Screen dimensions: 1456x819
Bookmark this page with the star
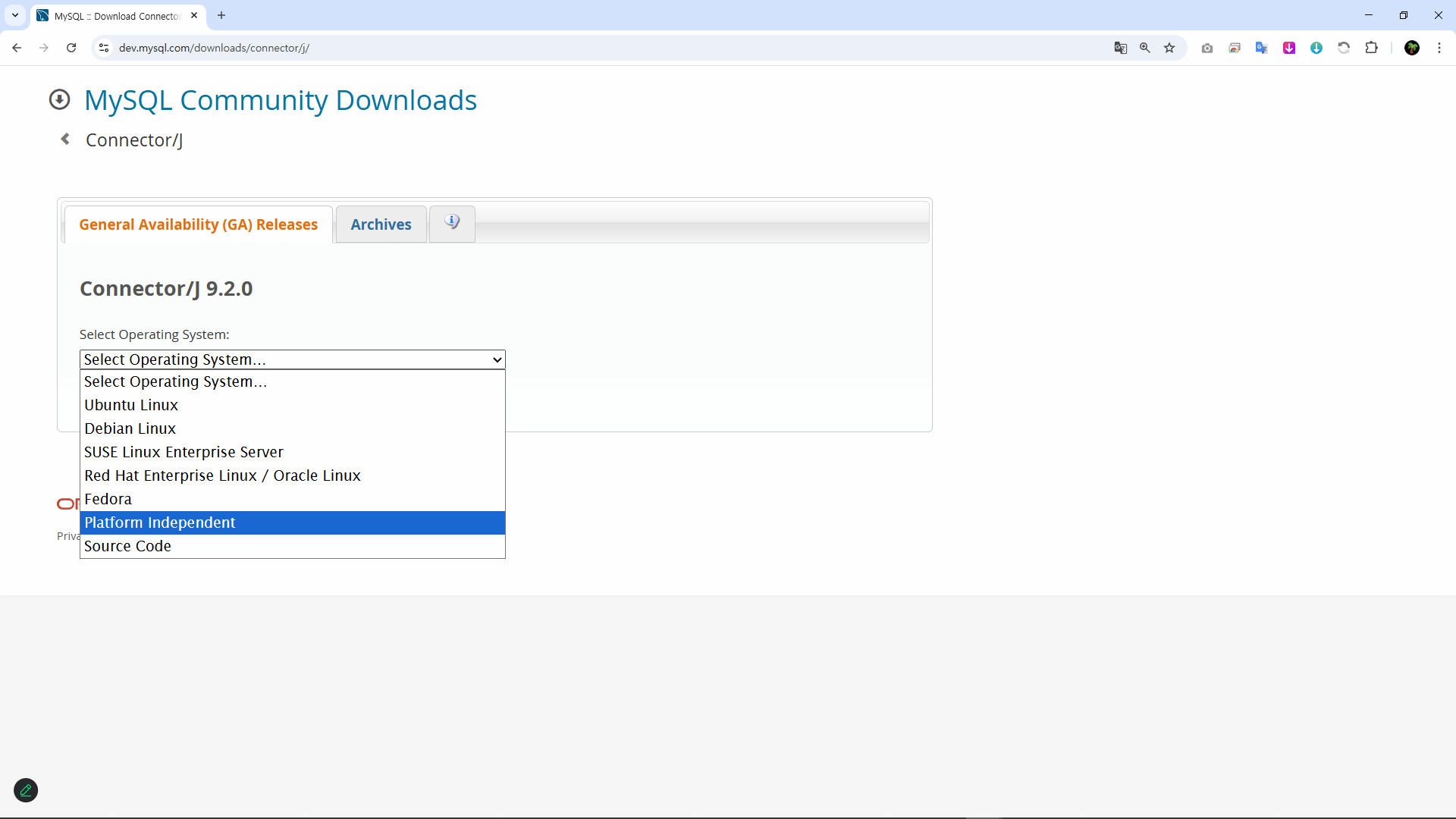tap(1169, 48)
